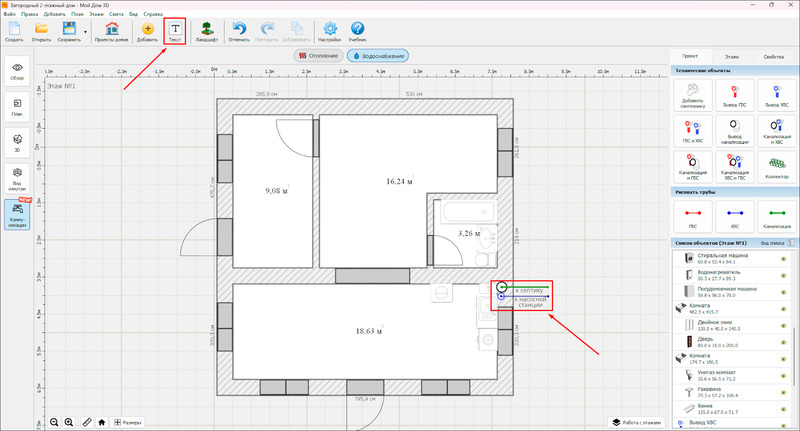
Task: Click the zoom in magnifier
Action: (69, 423)
